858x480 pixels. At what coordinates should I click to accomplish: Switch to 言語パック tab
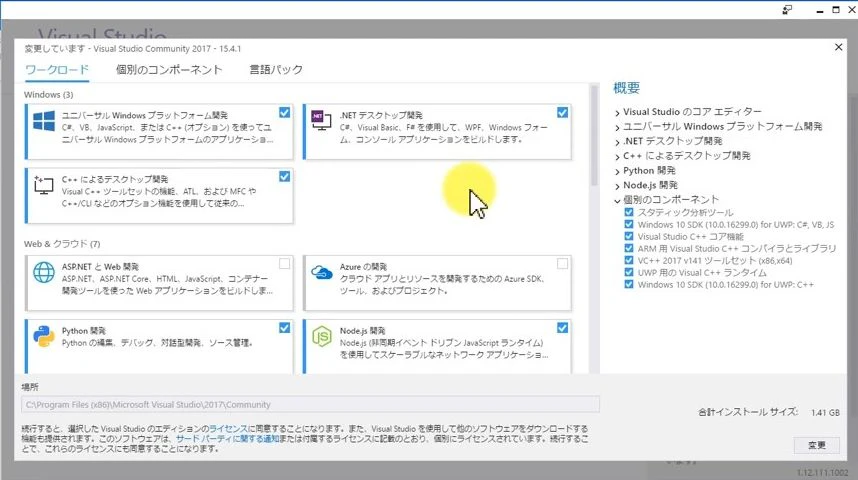point(276,70)
